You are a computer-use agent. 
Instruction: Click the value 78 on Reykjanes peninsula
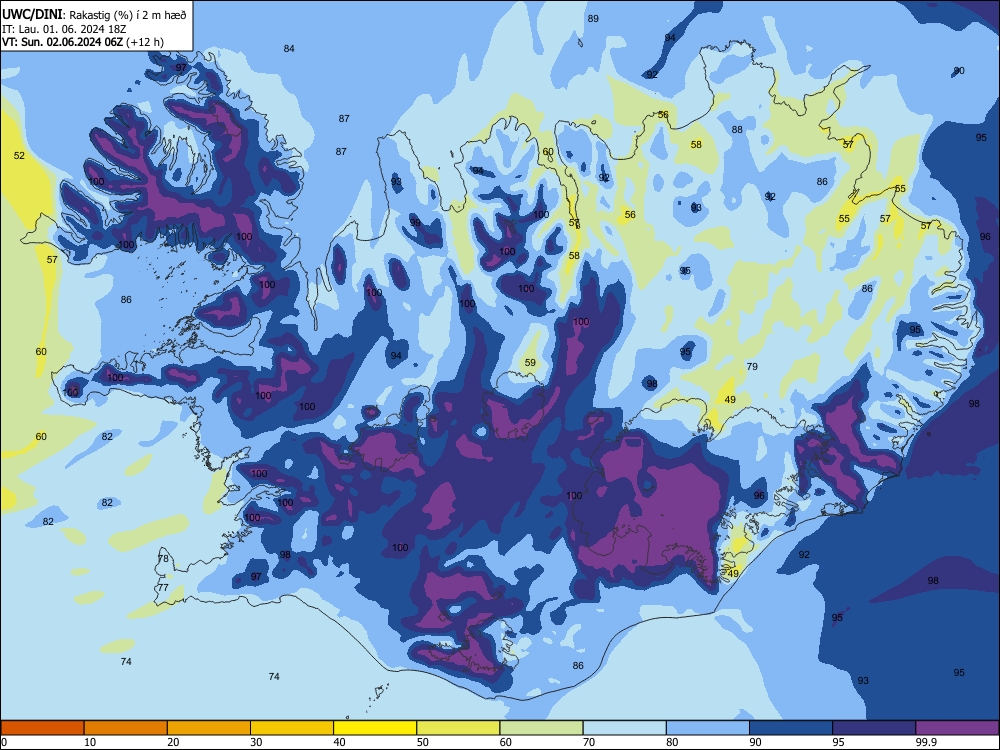tap(163, 559)
